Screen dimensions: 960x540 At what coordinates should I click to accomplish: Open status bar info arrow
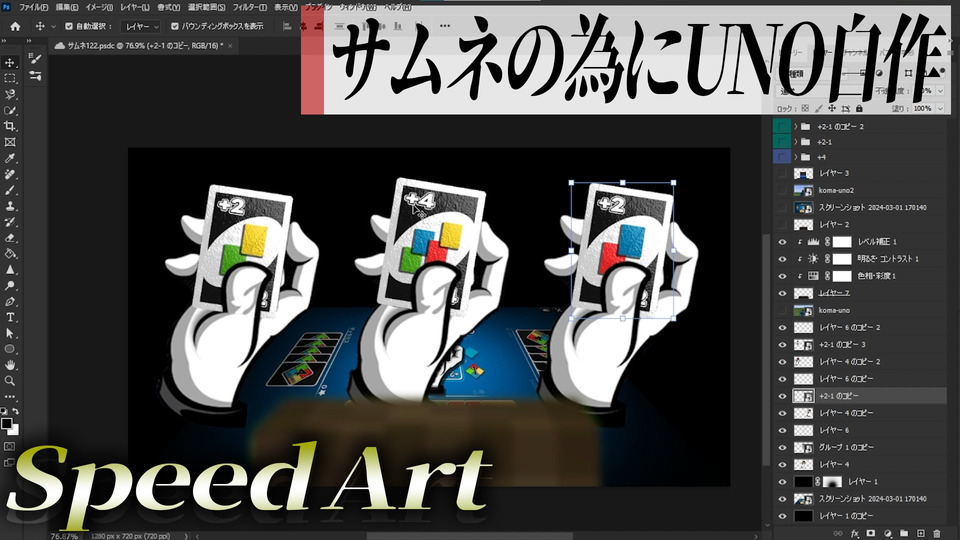(x=187, y=536)
